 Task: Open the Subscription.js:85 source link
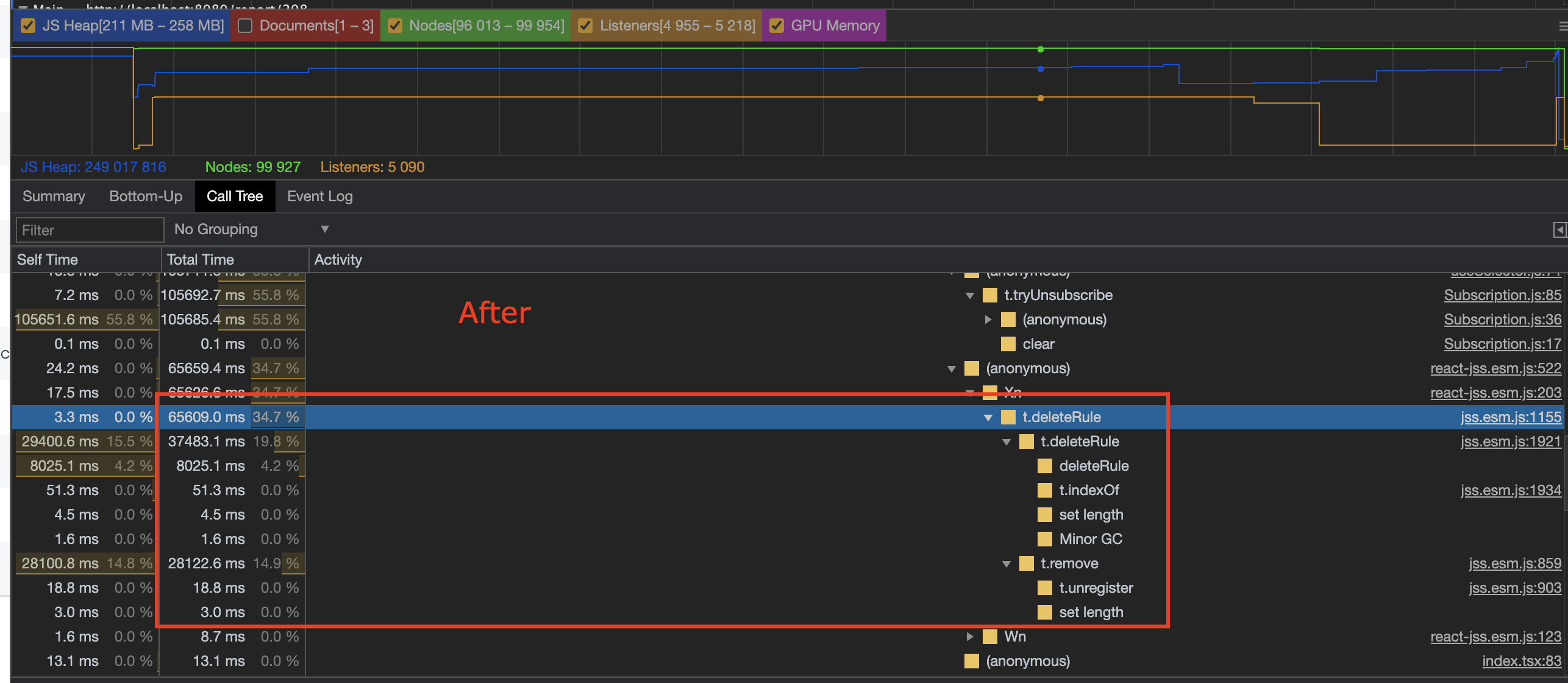pyautogui.click(x=1502, y=295)
